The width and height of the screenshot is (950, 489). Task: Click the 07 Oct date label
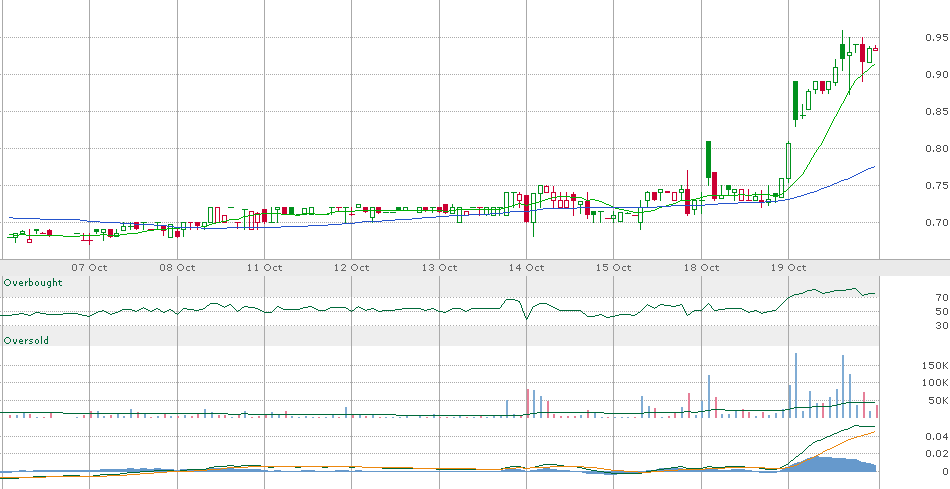click(x=89, y=267)
